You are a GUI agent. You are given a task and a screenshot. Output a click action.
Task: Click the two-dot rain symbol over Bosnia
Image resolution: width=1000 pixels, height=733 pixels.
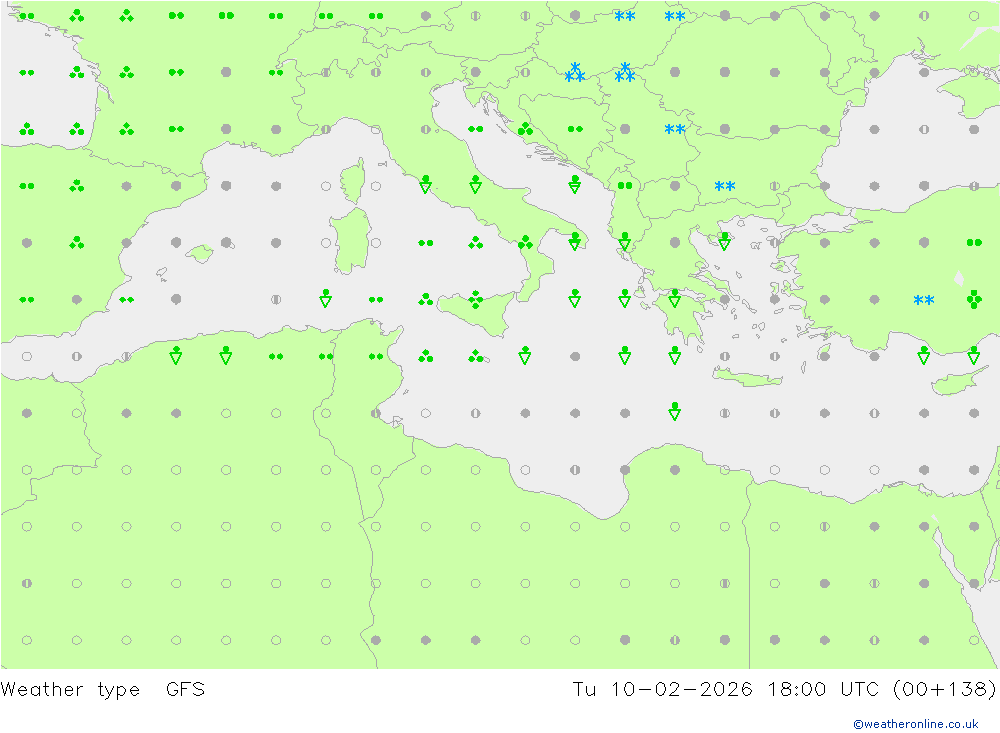pyautogui.click(x=575, y=129)
